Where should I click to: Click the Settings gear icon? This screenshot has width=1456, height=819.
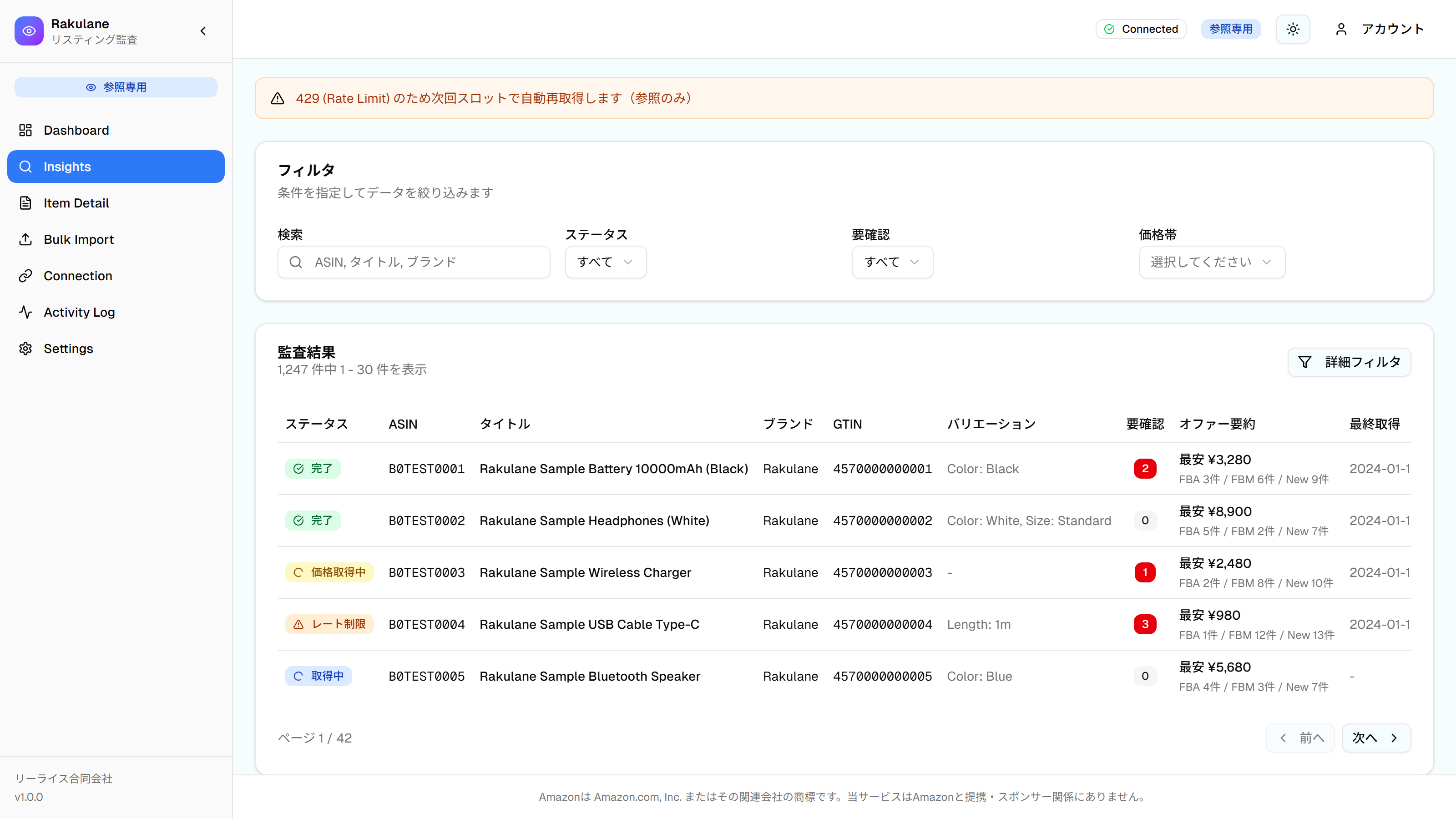pyautogui.click(x=25, y=349)
